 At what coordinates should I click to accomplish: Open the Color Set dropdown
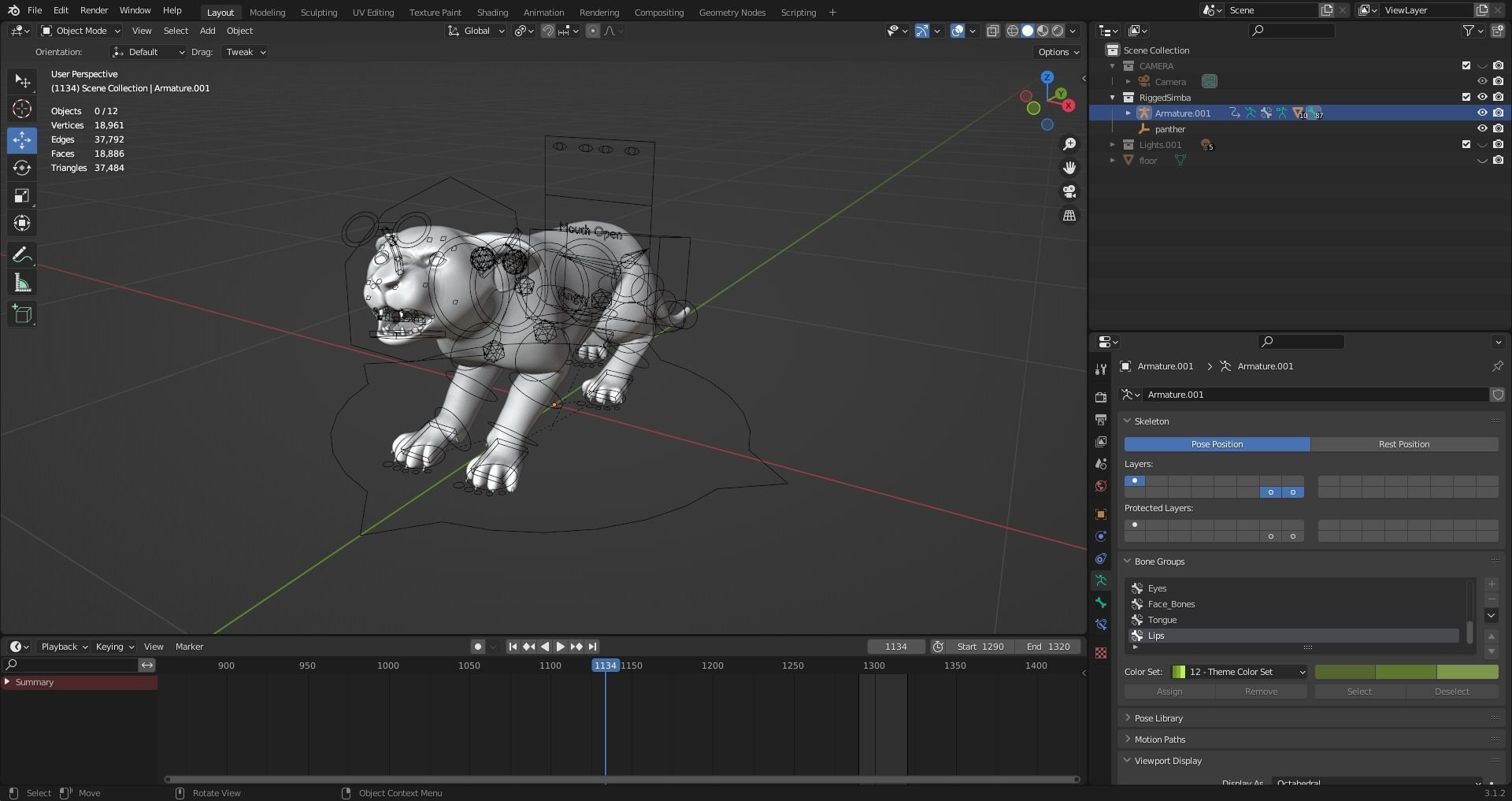1239,672
